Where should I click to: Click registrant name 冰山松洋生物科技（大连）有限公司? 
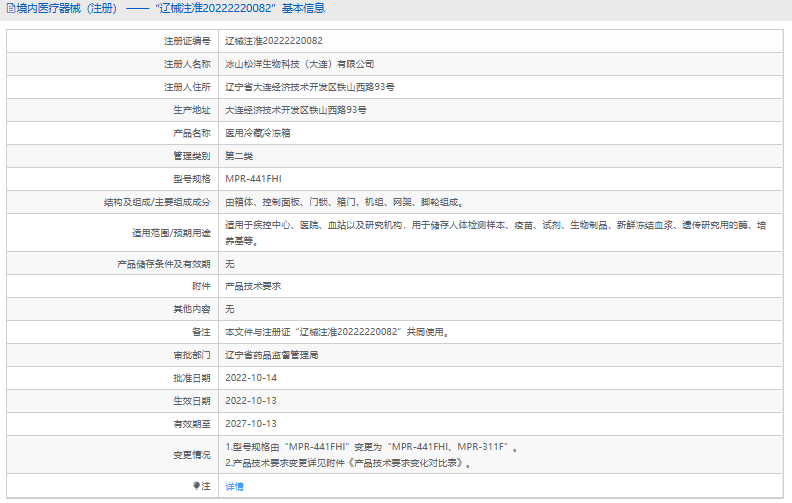pyautogui.click(x=300, y=64)
